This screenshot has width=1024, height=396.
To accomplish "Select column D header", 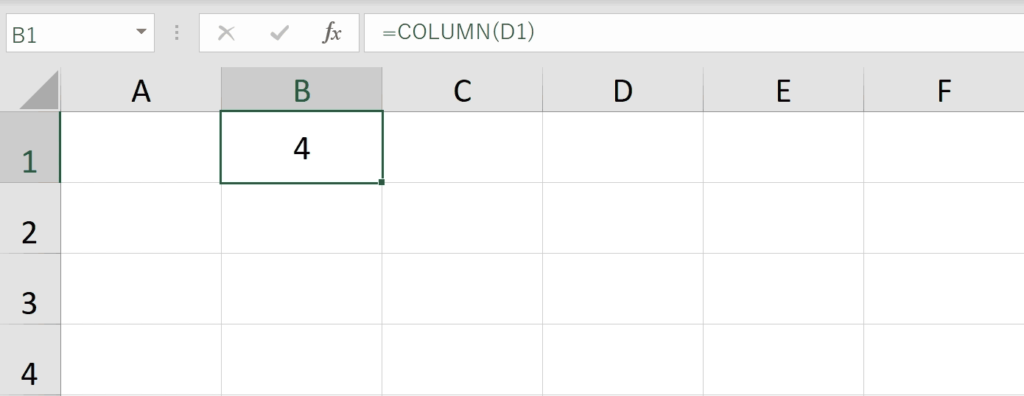I will point(622,90).
